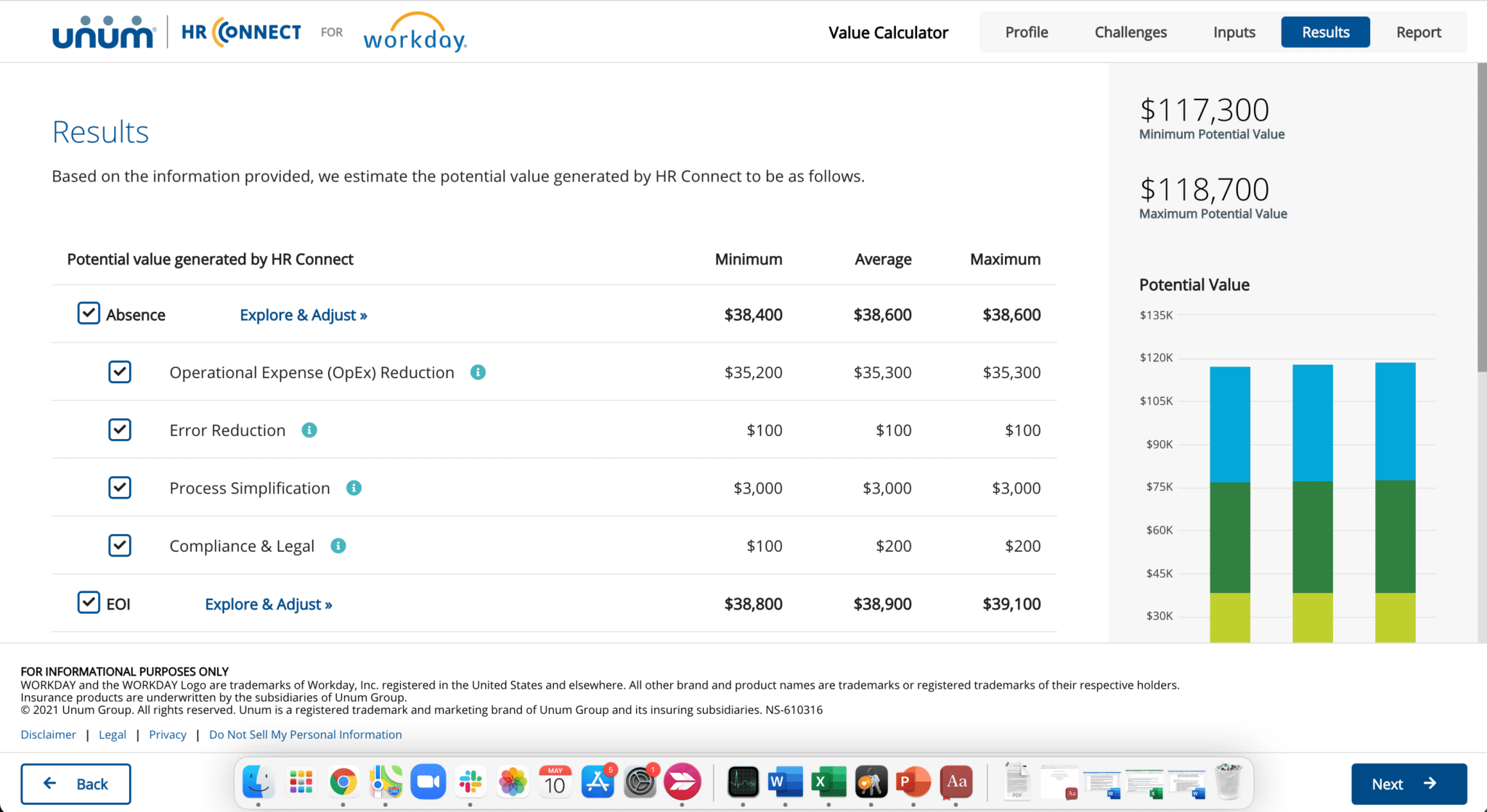Click dark green segment of middle bar
Viewport: 1487px width, 812px height.
pyautogui.click(x=1313, y=537)
